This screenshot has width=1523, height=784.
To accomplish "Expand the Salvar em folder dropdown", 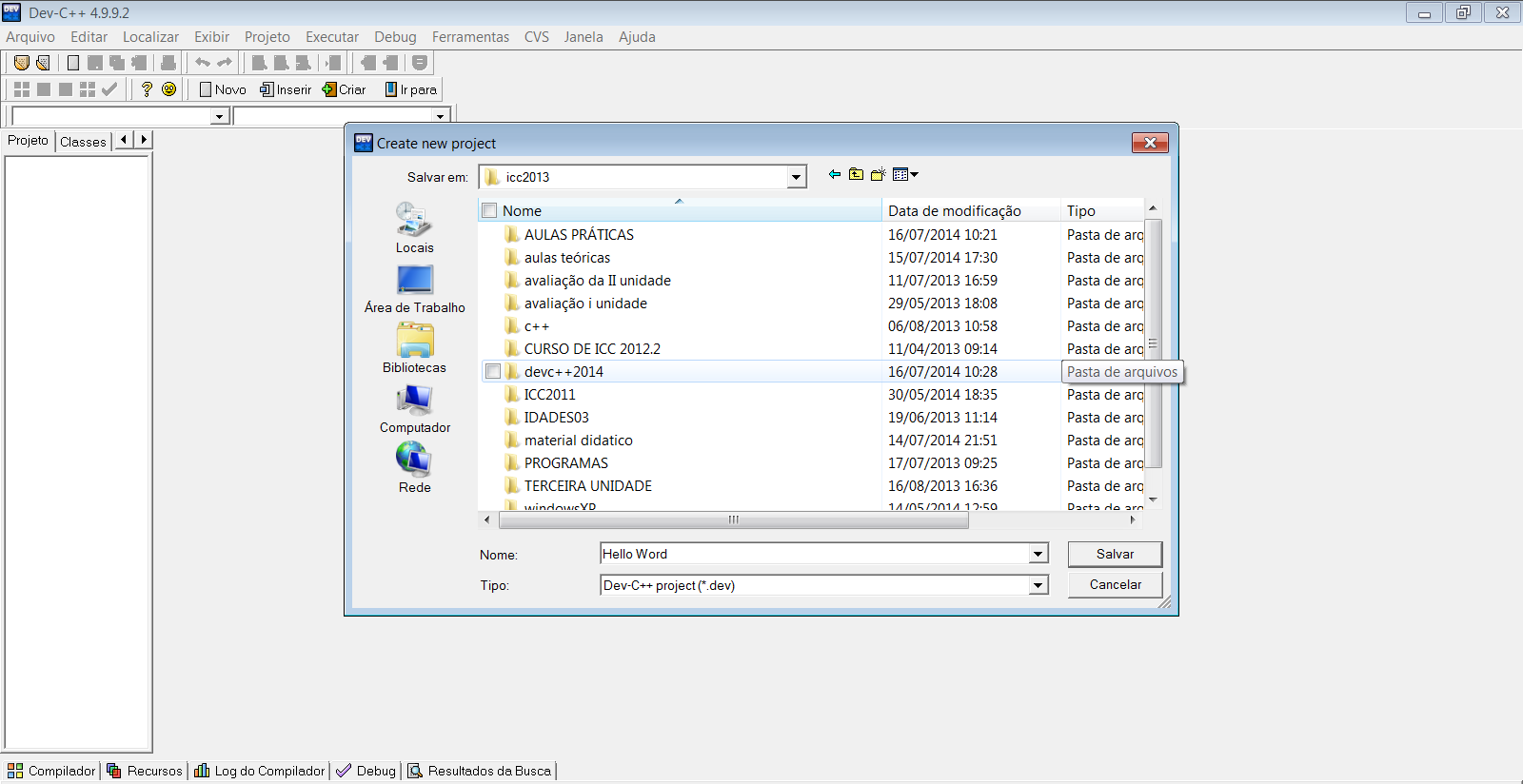I will click(796, 177).
